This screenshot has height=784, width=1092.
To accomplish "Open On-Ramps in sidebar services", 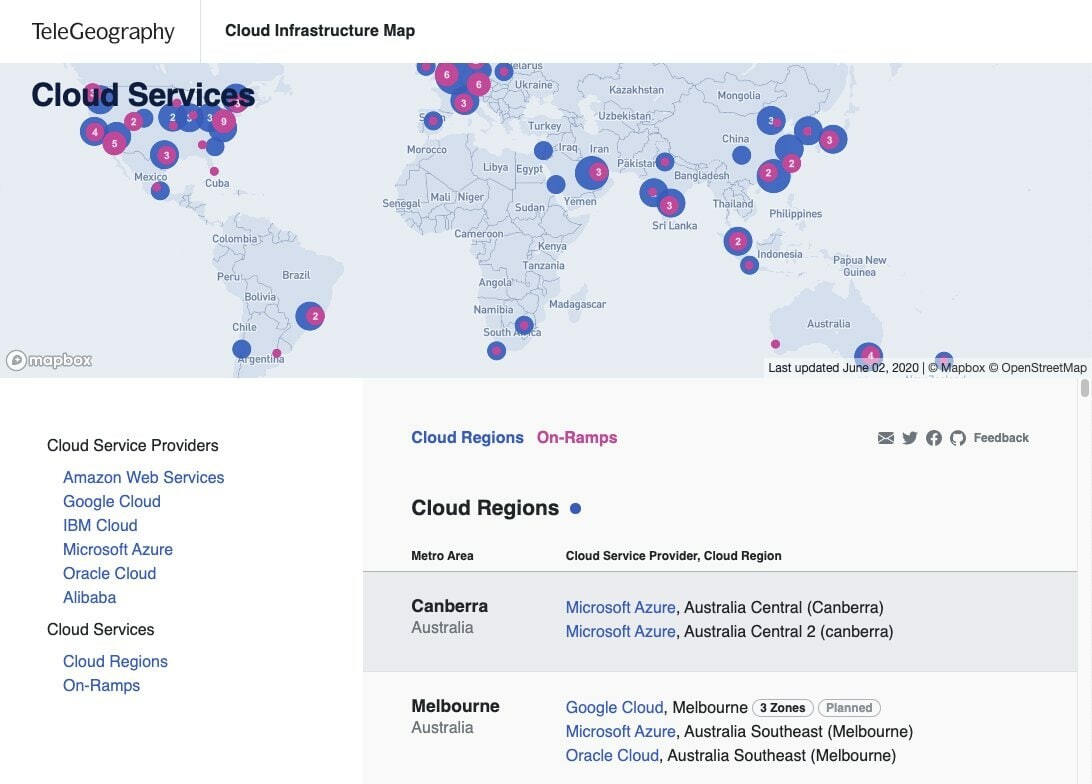I will point(101,686).
